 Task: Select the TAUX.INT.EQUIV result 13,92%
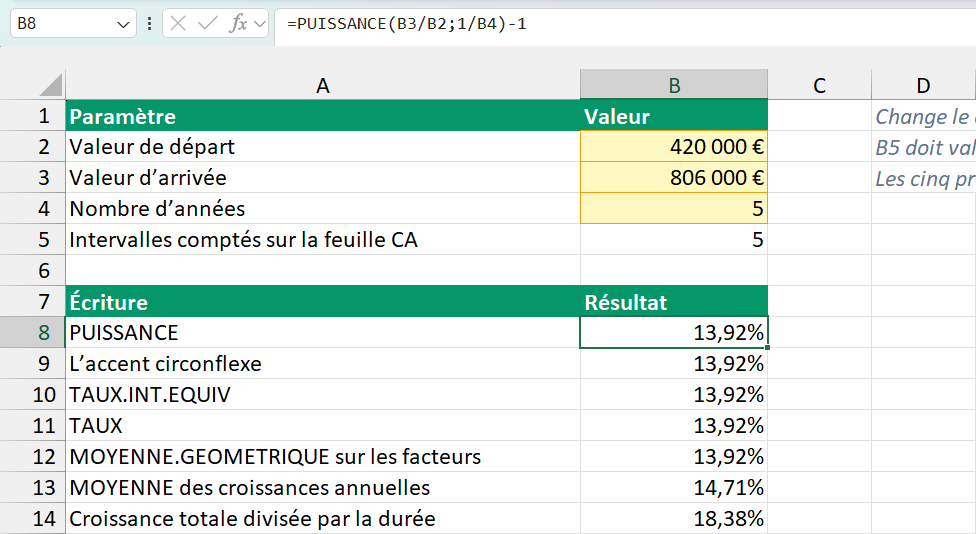[673, 395]
